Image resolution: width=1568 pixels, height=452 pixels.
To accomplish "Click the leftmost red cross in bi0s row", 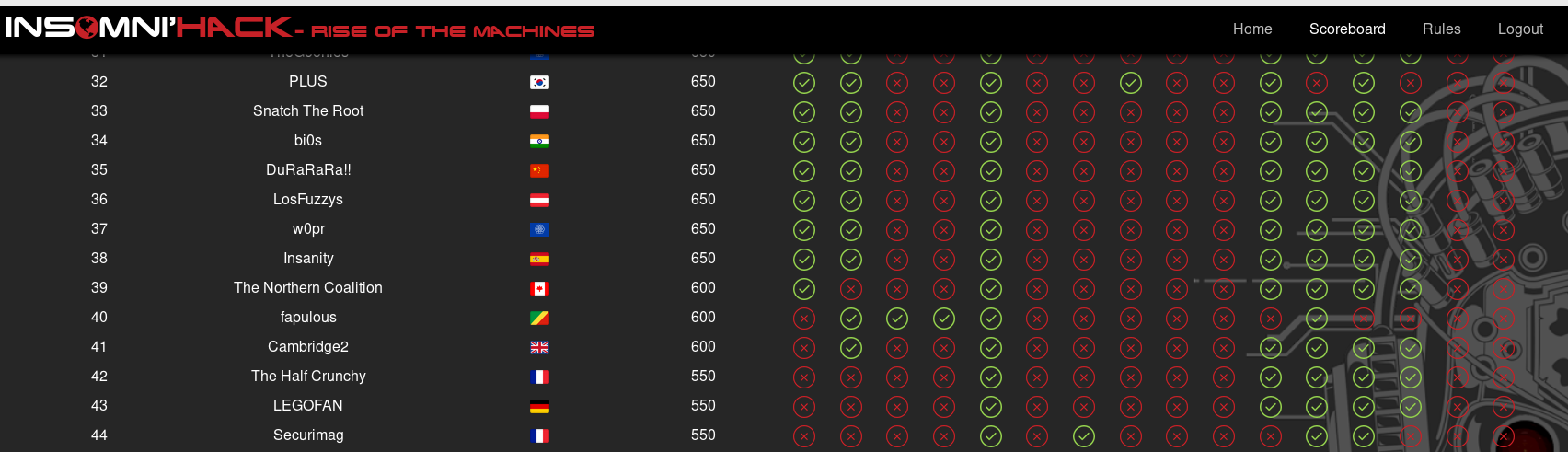I will click(x=897, y=142).
